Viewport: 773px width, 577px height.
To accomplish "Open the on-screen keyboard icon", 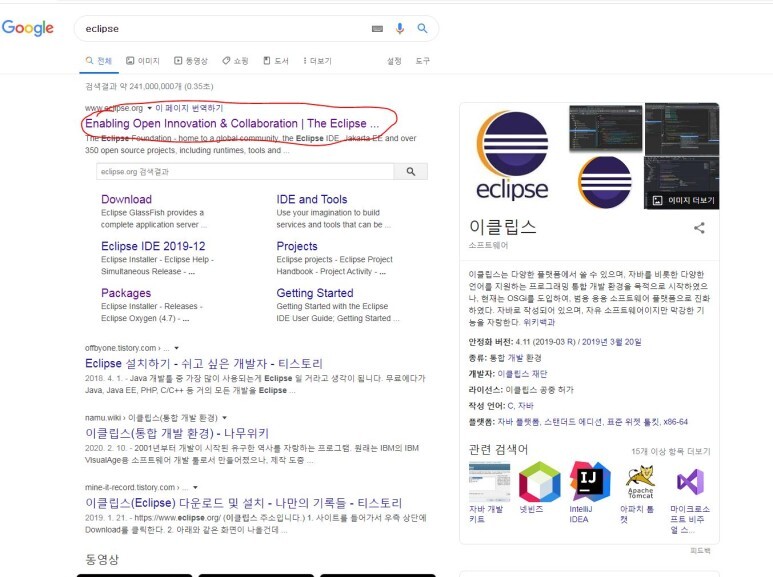I will (377, 29).
